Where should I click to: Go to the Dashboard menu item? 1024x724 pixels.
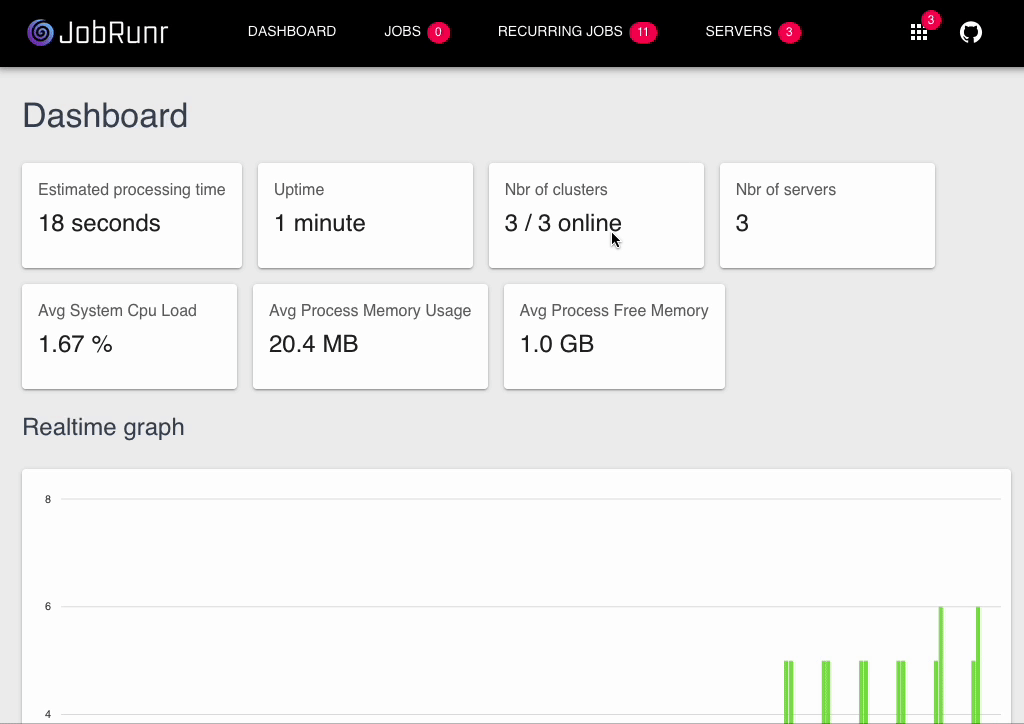(292, 31)
